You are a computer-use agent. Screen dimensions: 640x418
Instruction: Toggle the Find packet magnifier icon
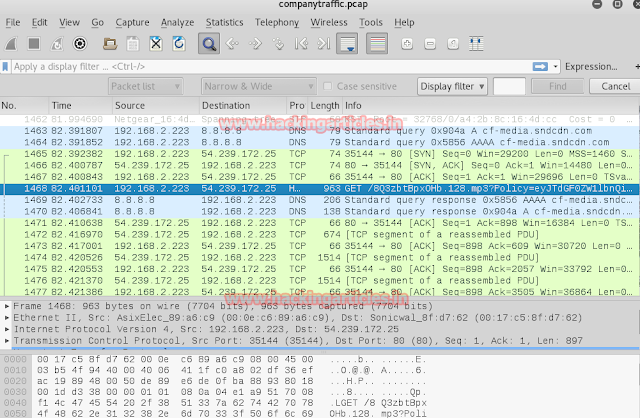[209, 44]
